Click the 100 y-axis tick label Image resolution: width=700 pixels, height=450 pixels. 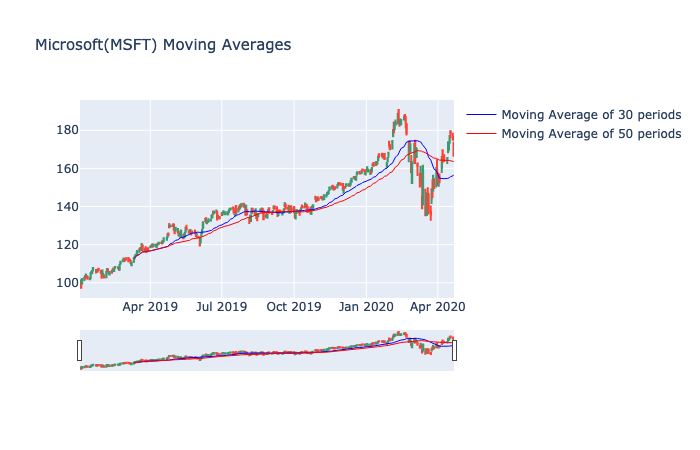click(67, 283)
